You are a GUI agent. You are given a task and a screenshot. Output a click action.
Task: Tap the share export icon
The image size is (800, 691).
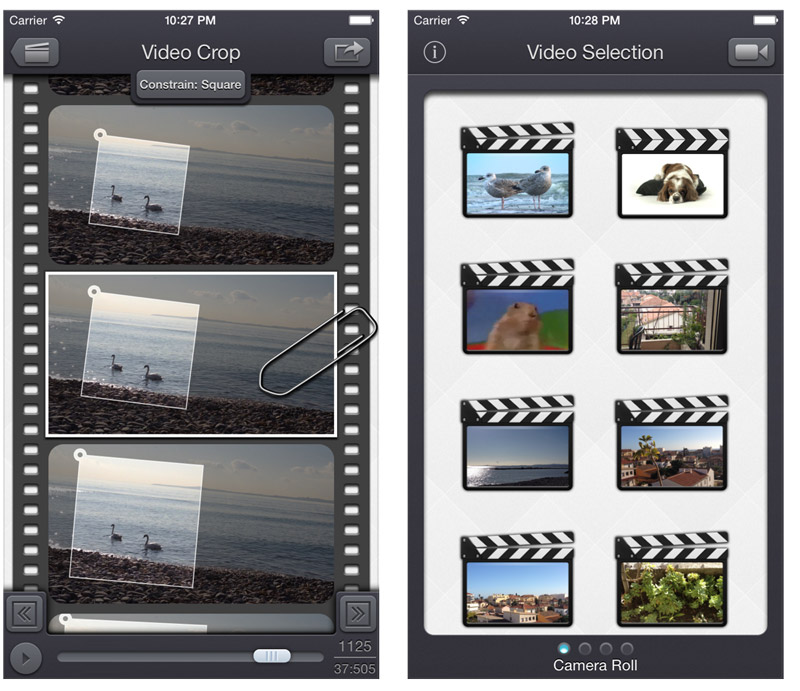pyautogui.click(x=346, y=53)
